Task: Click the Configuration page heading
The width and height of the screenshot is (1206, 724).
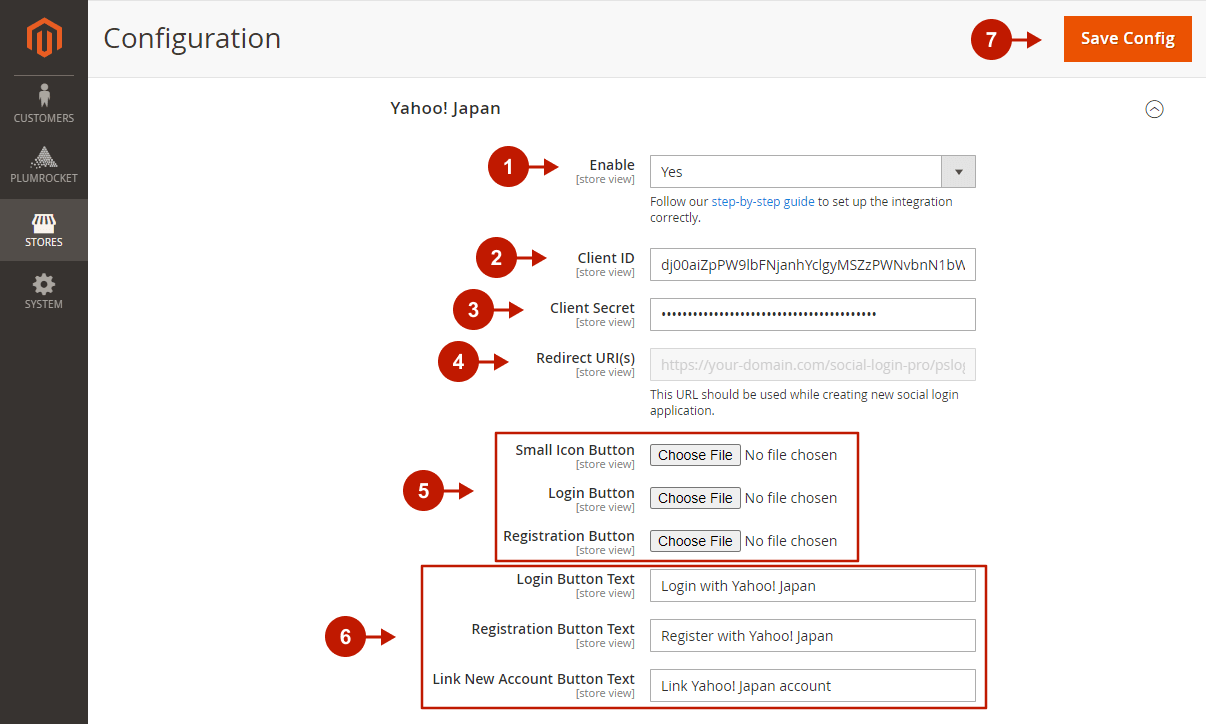Action: pyautogui.click(x=192, y=38)
